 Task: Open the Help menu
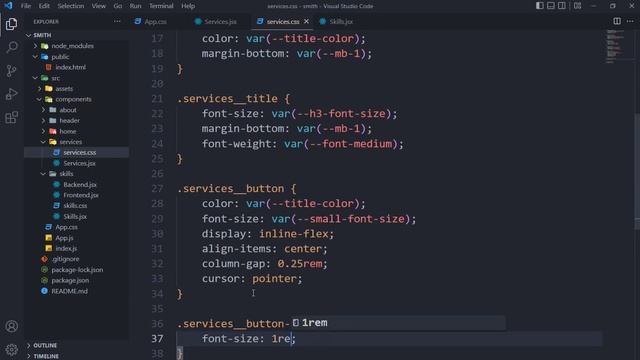click(188, 6)
